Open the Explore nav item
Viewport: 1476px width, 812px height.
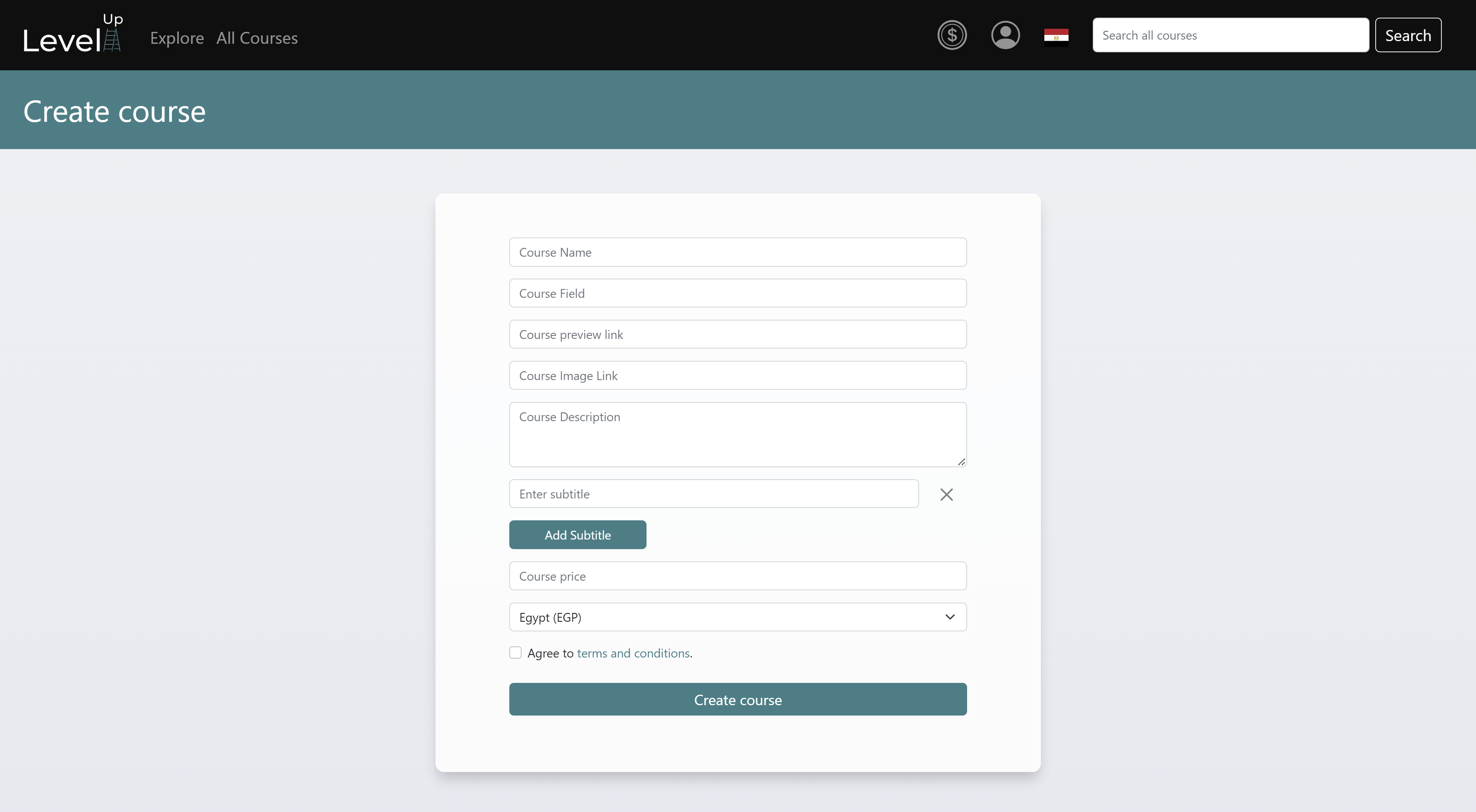click(176, 38)
